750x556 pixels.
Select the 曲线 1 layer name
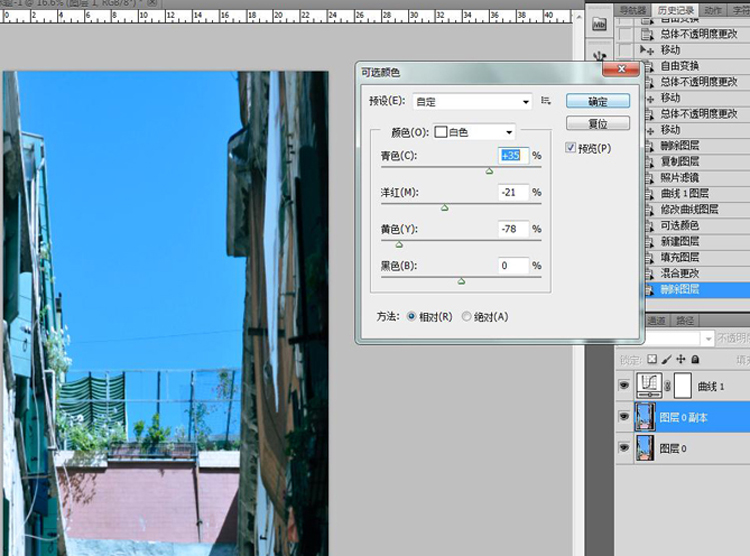coord(711,386)
